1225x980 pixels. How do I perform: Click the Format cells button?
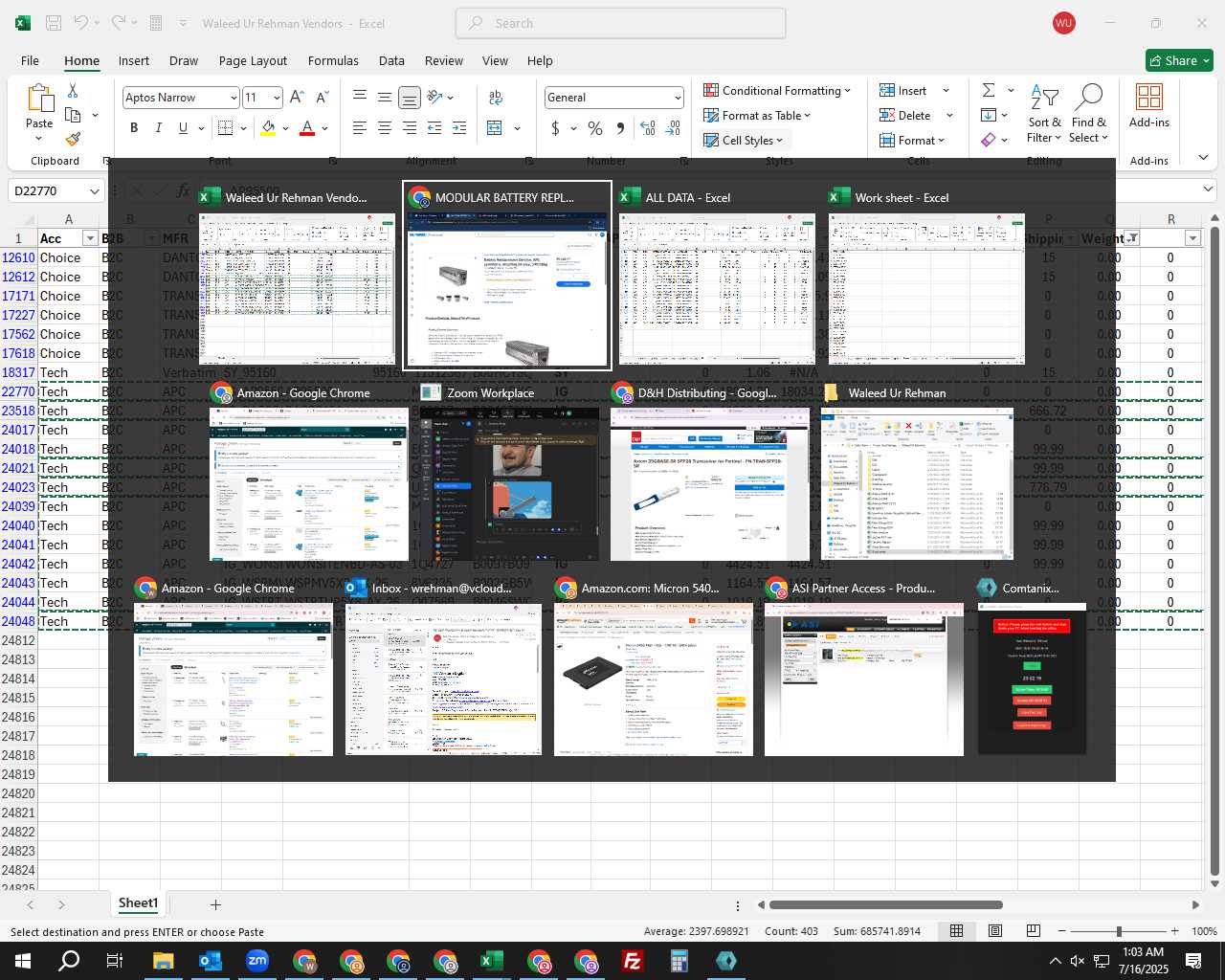913,140
